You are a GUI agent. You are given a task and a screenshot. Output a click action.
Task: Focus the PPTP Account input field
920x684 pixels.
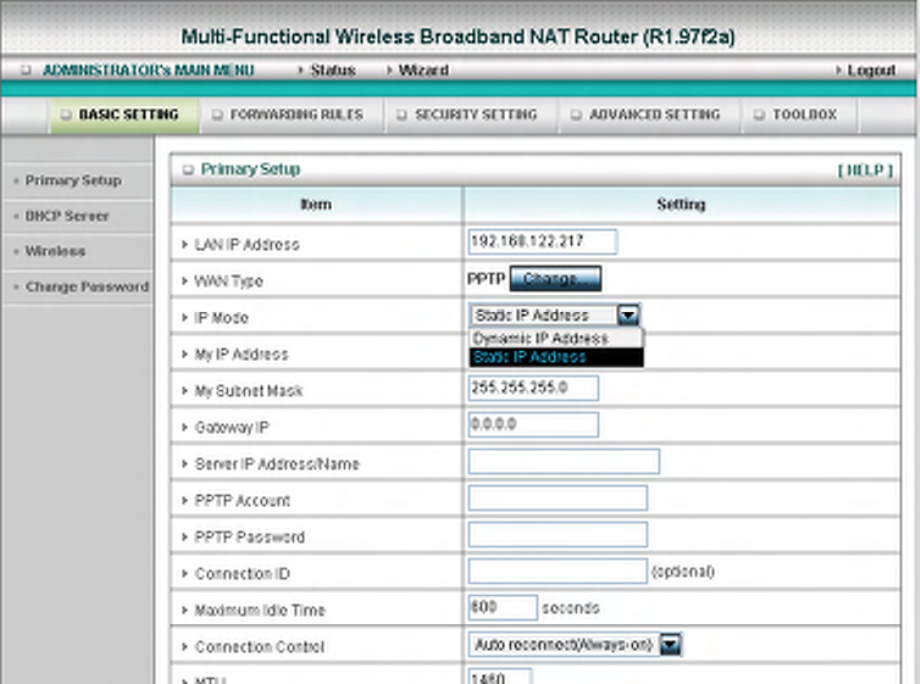[557, 498]
